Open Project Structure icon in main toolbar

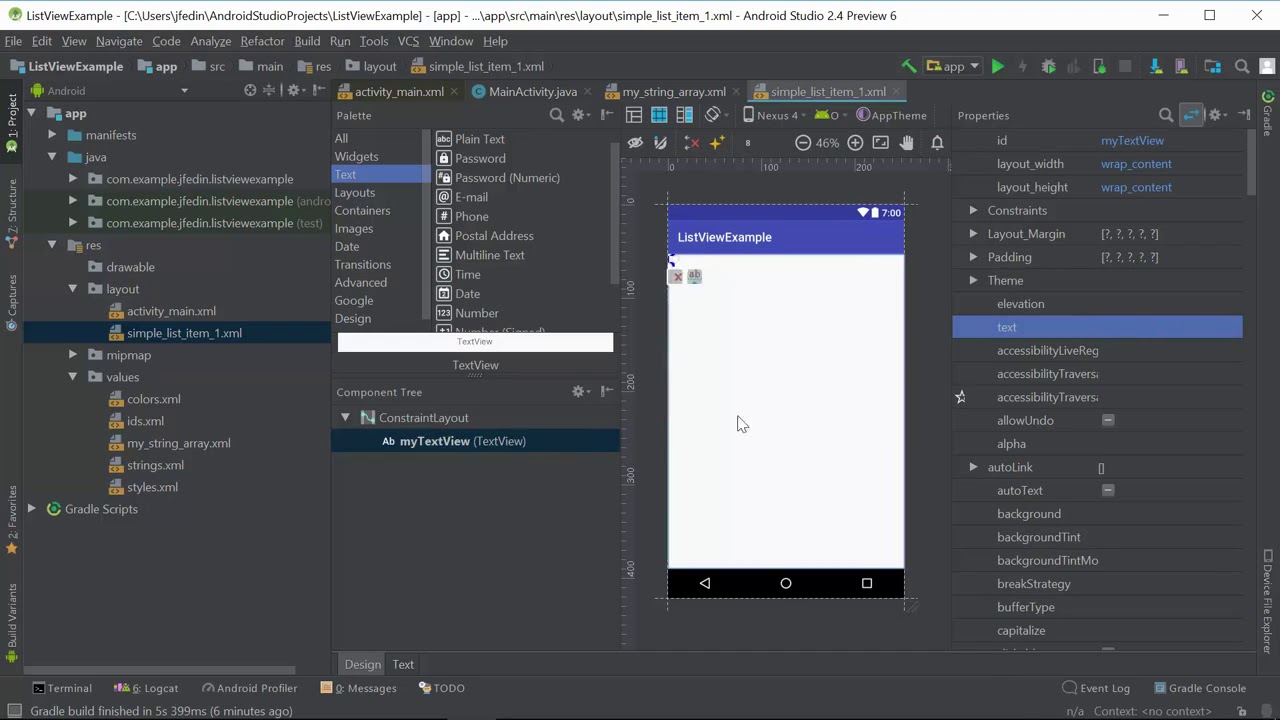[1213, 66]
